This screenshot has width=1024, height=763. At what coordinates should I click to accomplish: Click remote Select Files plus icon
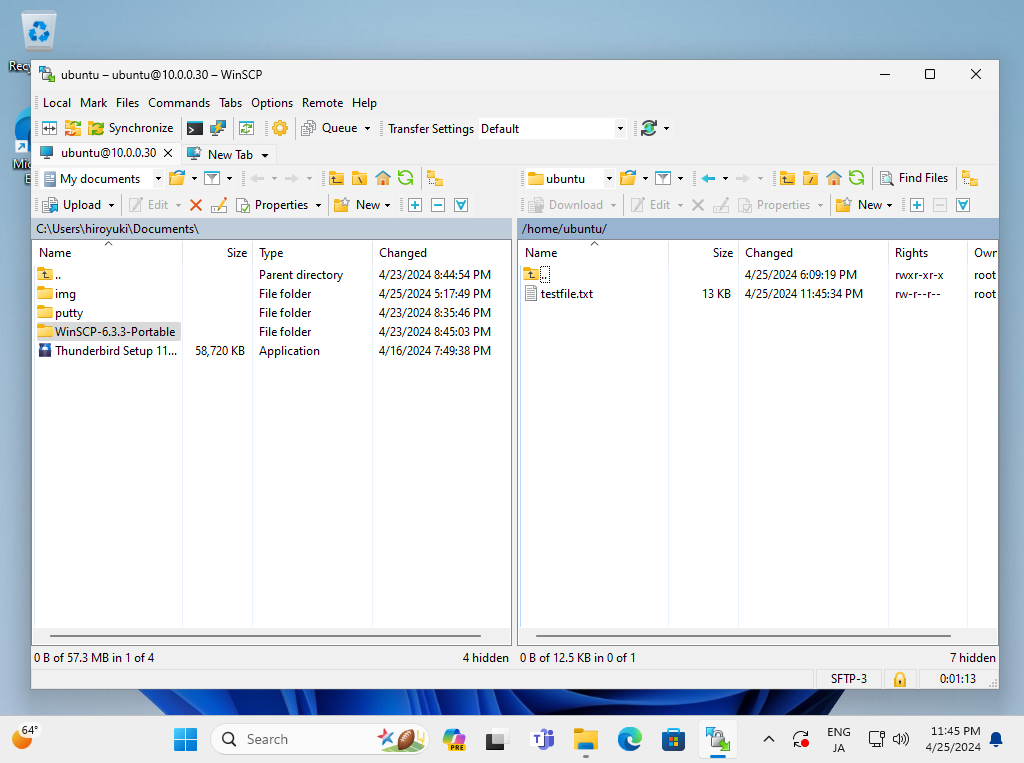[x=917, y=205]
